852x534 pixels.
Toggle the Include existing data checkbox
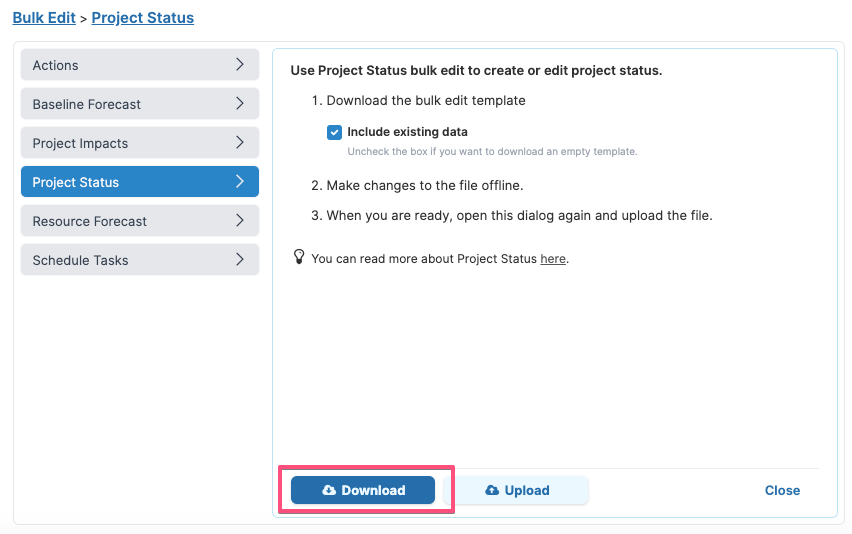point(334,132)
